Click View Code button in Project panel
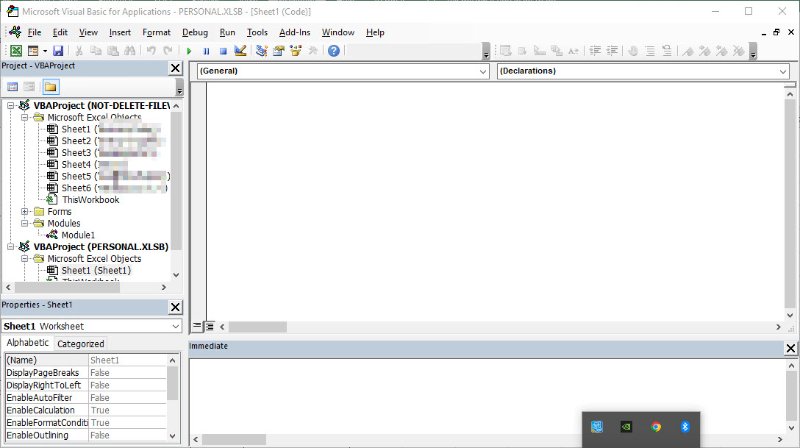Image resolution: width=800 pixels, height=448 pixels. [14, 87]
